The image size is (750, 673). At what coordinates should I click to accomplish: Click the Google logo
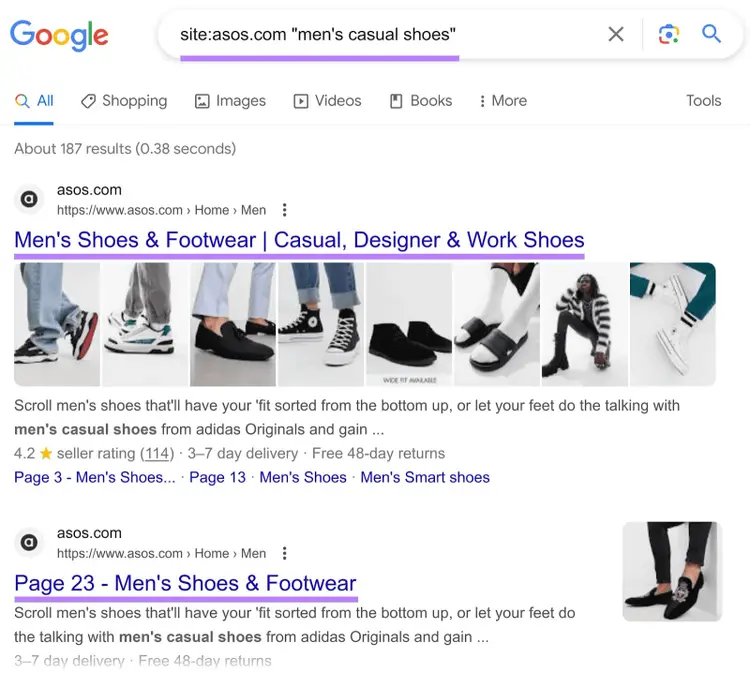click(59, 35)
